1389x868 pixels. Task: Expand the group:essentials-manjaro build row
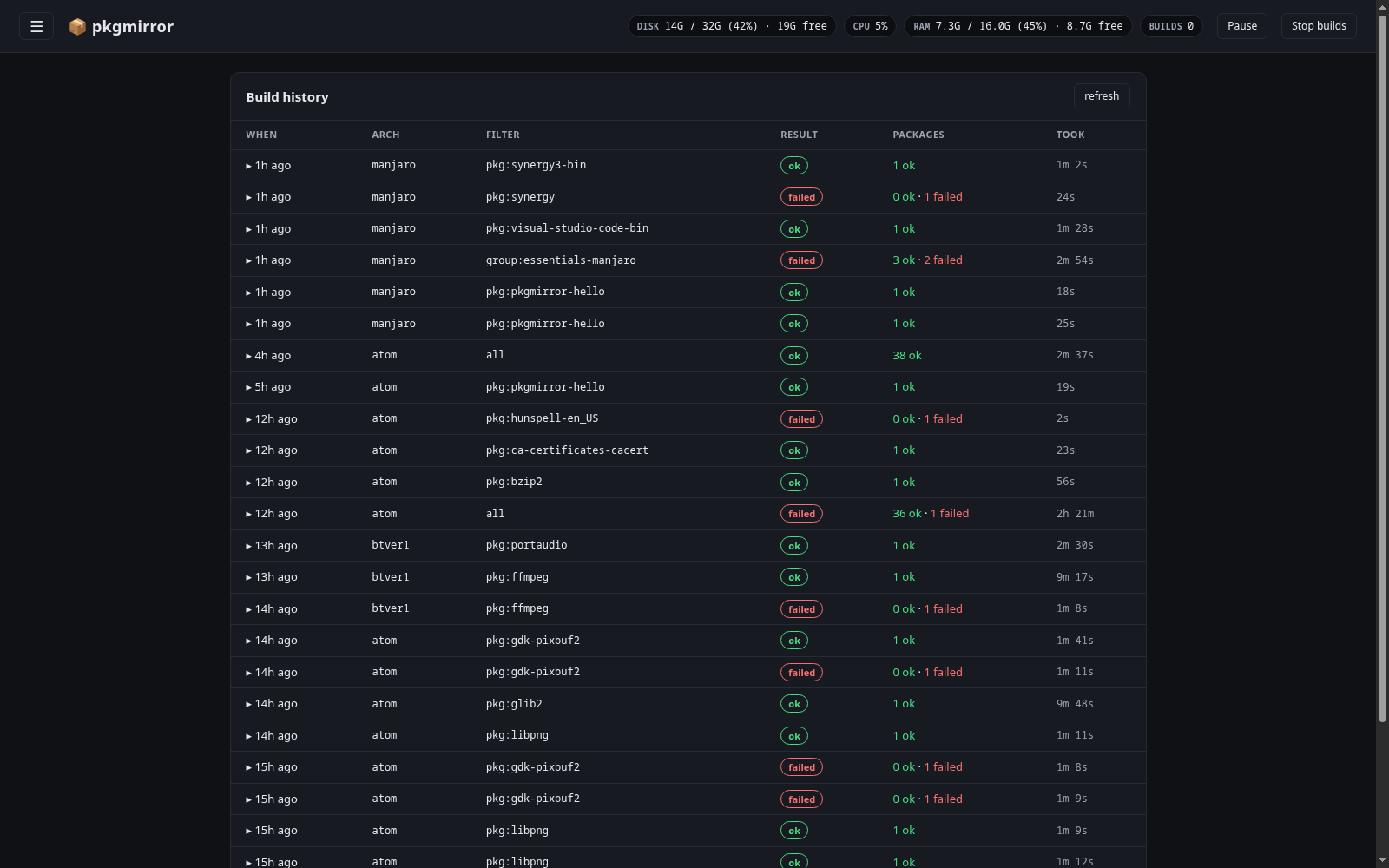click(688, 260)
